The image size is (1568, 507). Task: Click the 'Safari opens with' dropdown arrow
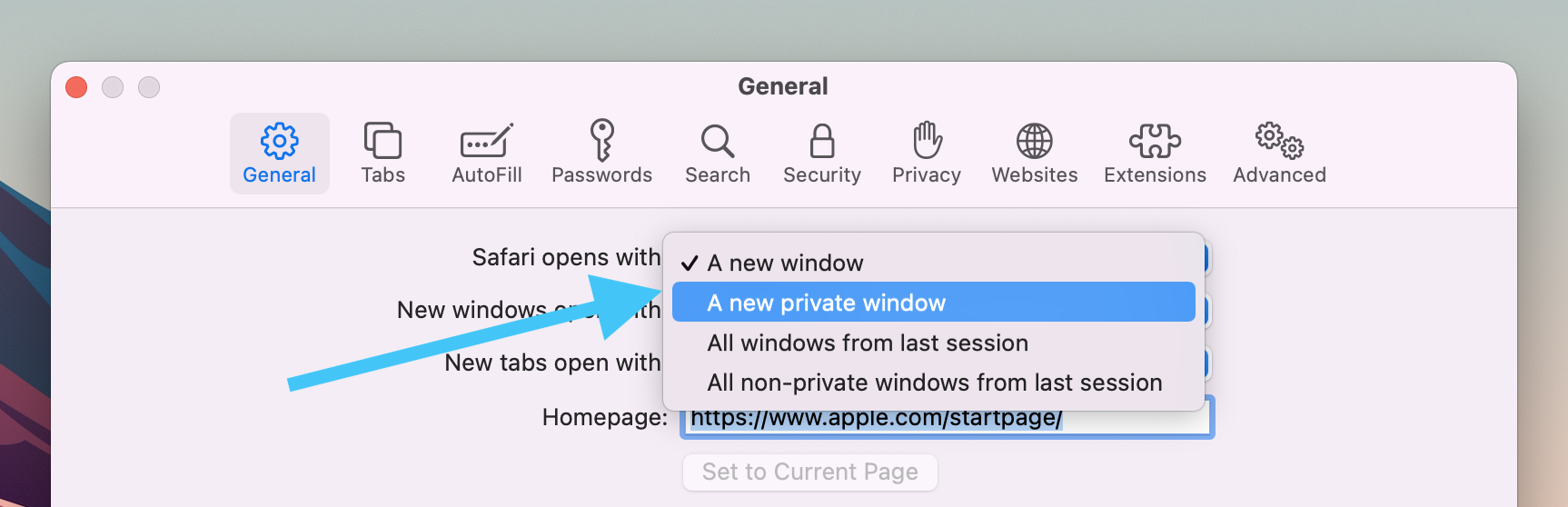pyautogui.click(x=1207, y=258)
